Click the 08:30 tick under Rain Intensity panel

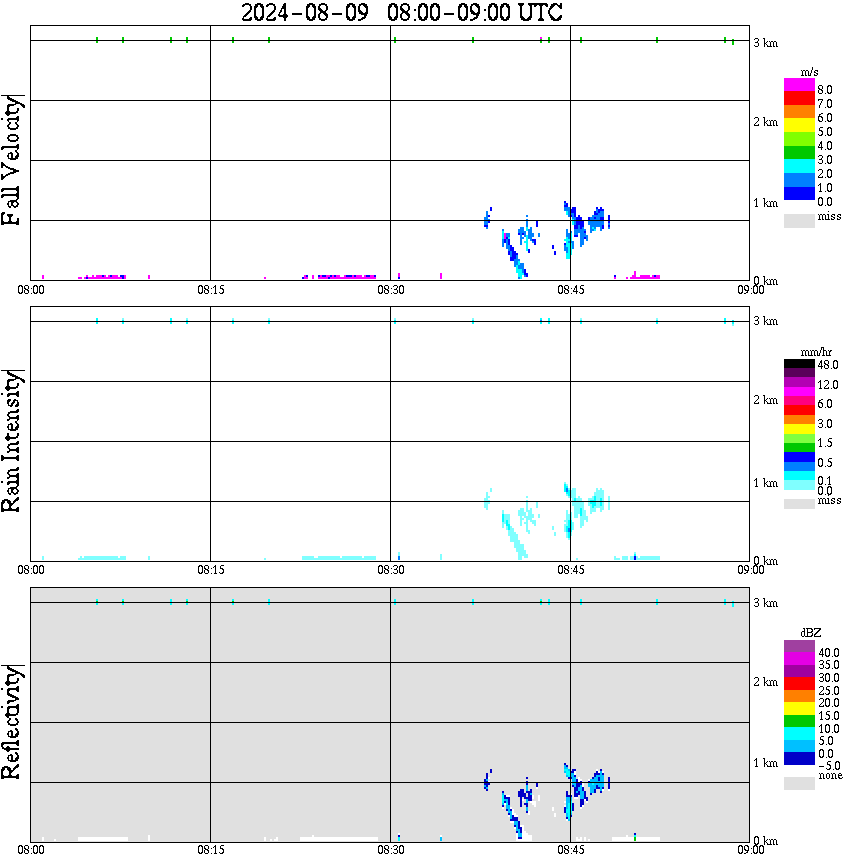(x=391, y=570)
